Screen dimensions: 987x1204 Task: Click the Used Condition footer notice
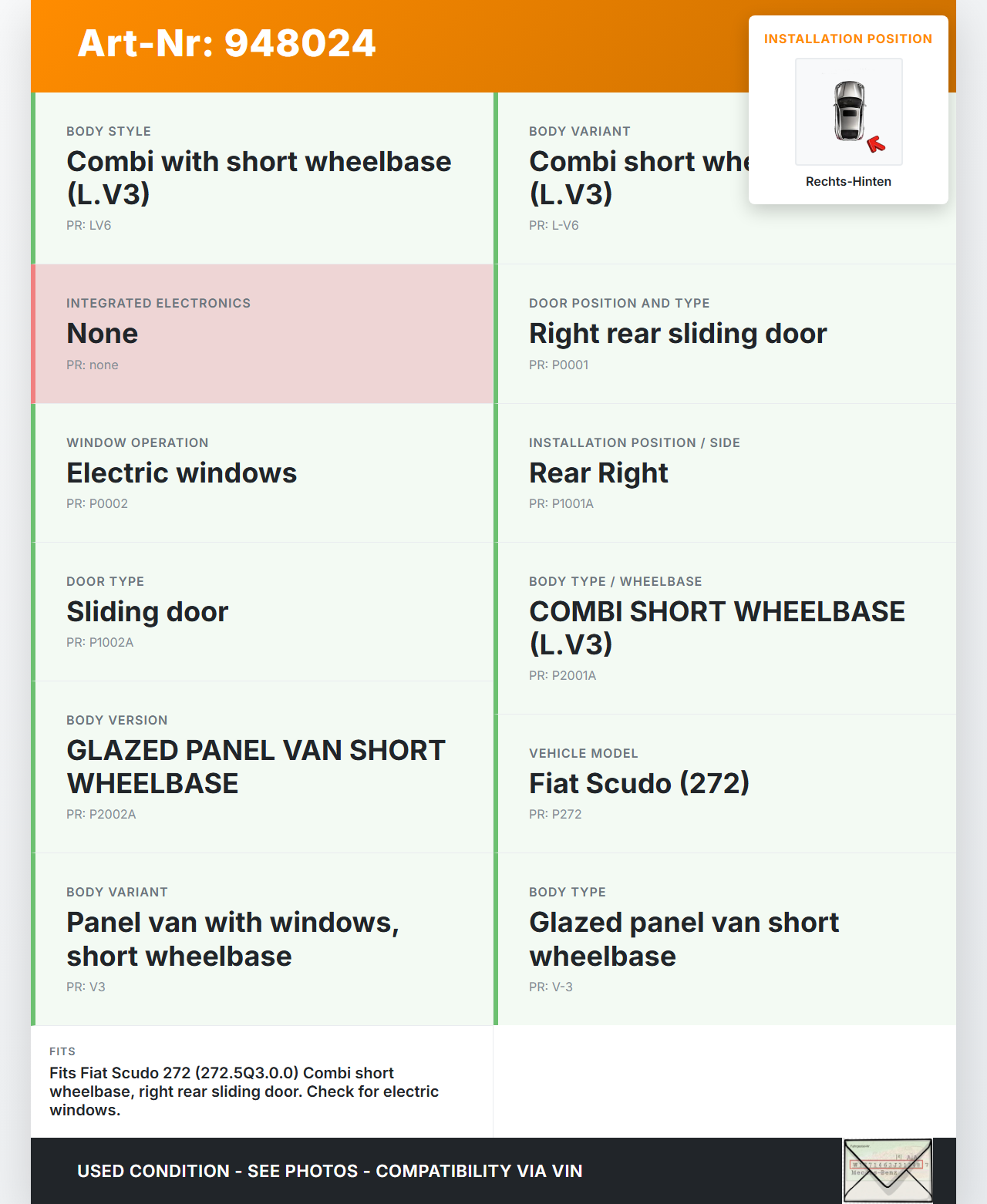[329, 1172]
